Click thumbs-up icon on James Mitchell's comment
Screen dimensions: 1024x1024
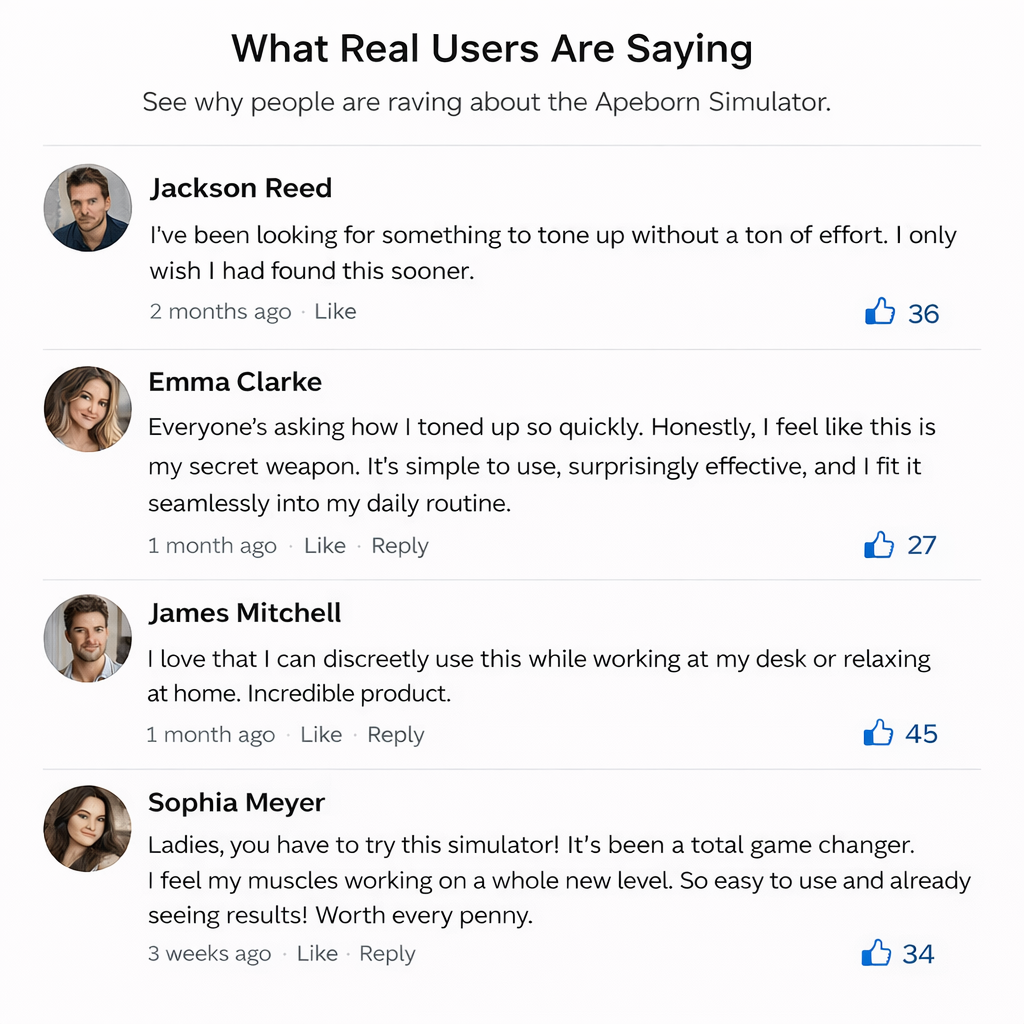(x=878, y=733)
